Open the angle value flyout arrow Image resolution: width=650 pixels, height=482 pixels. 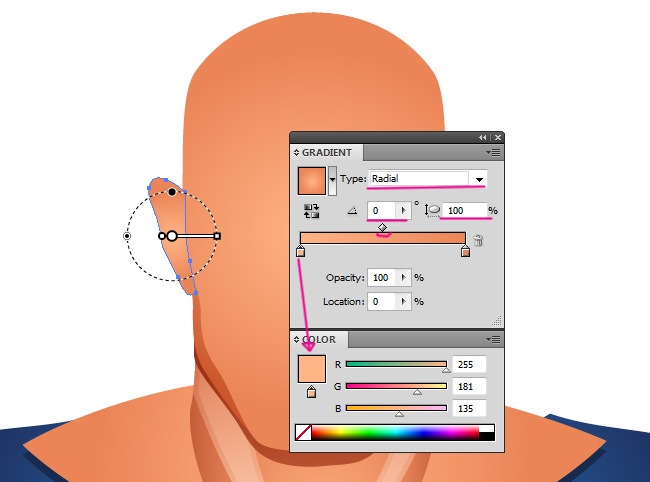point(403,211)
